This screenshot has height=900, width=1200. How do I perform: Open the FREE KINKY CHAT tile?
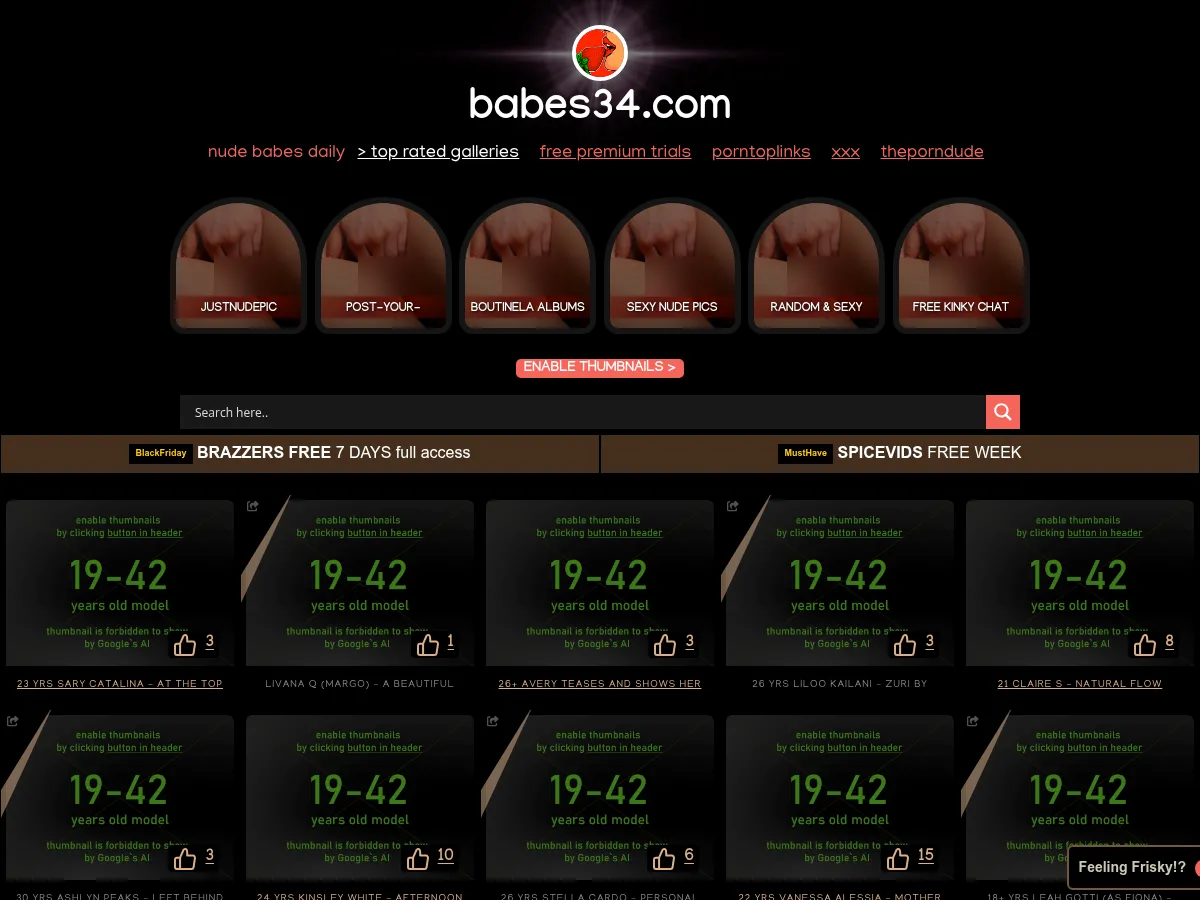pyautogui.click(x=961, y=265)
